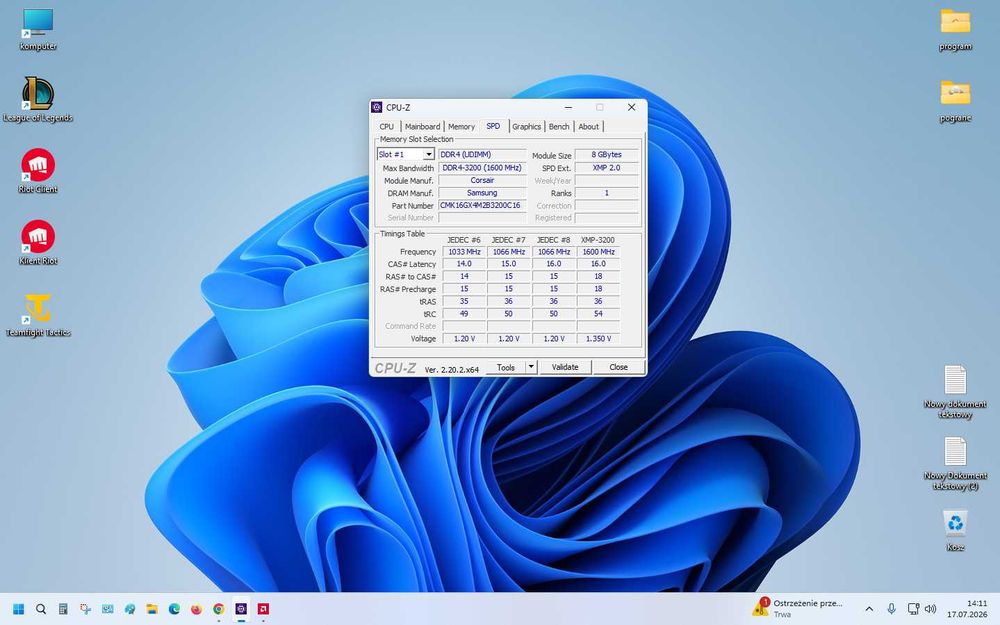Viewport: 1000px width, 625px height.
Task: Select the Riot Client desktop icon
Action: coord(38,171)
